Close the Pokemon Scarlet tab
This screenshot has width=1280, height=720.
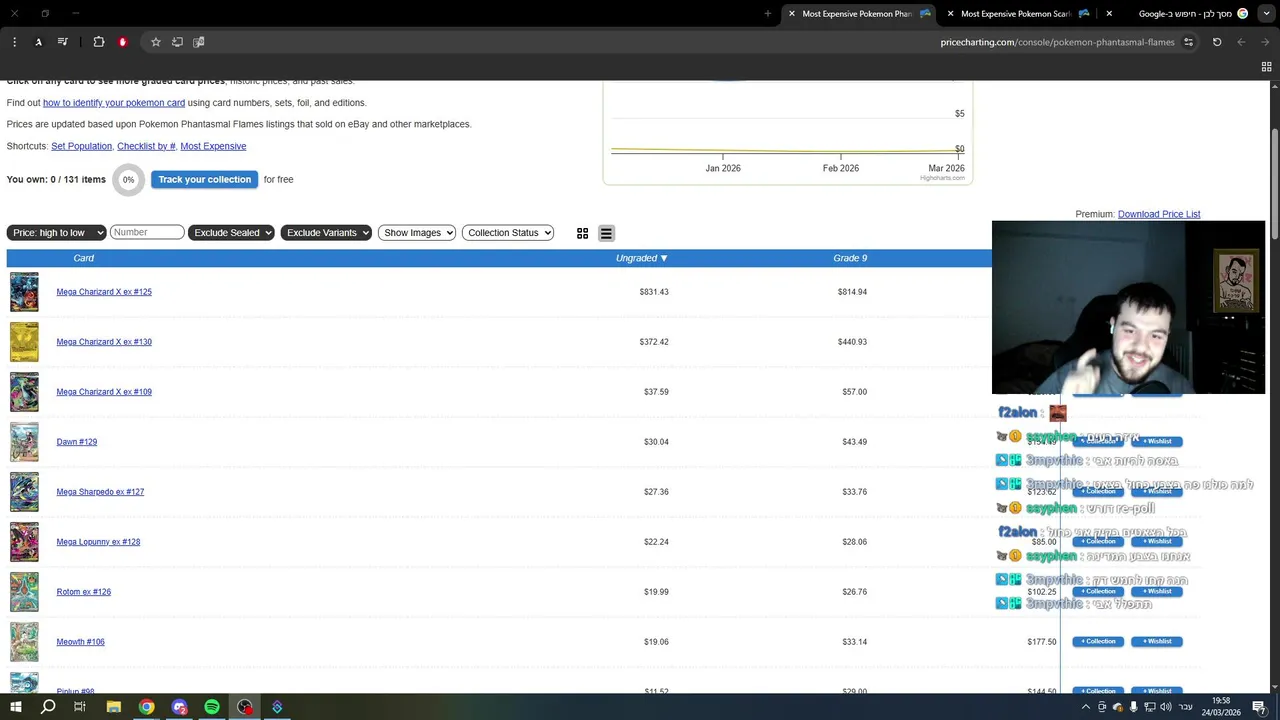[x=950, y=14]
